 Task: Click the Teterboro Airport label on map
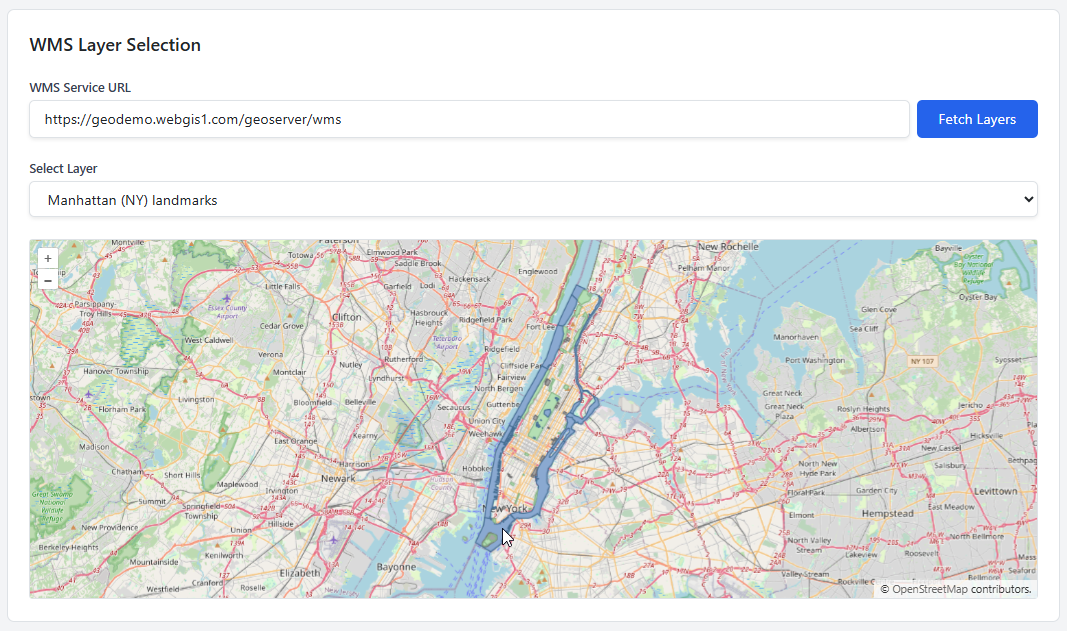[446, 343]
